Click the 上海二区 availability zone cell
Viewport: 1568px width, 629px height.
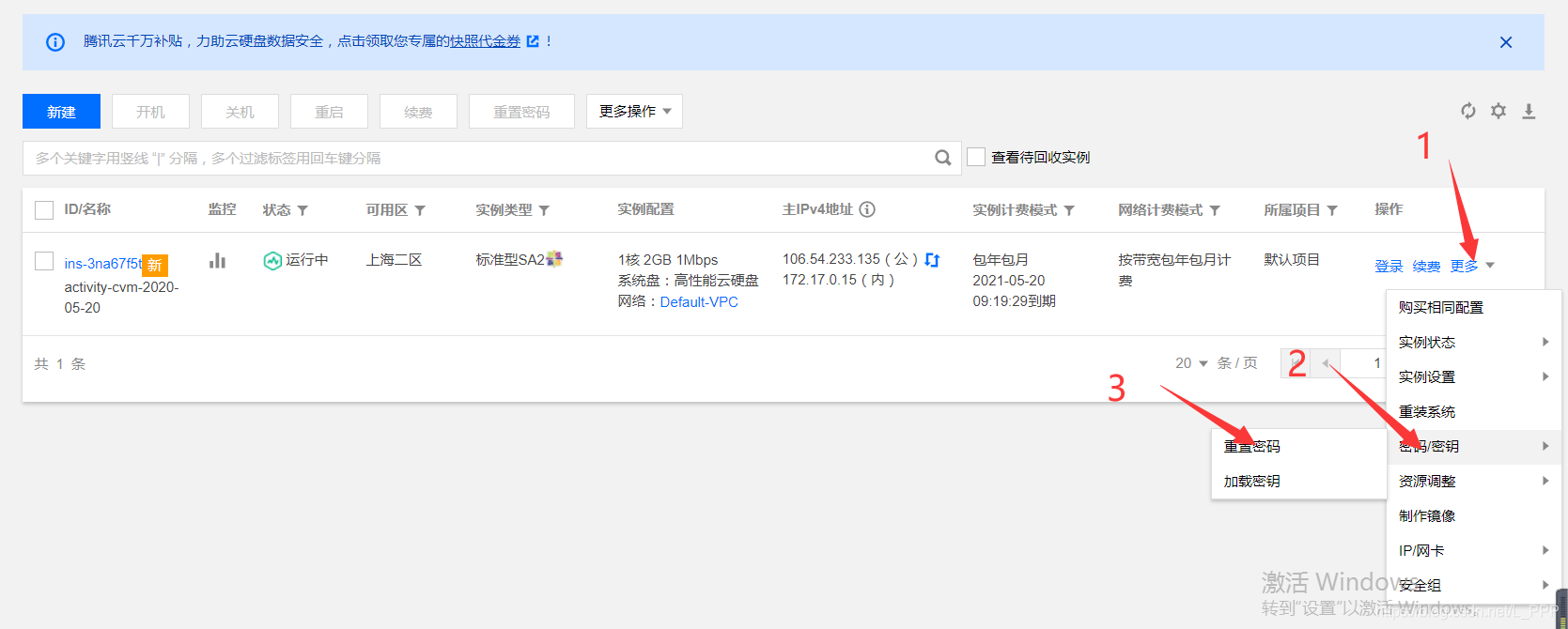click(394, 259)
